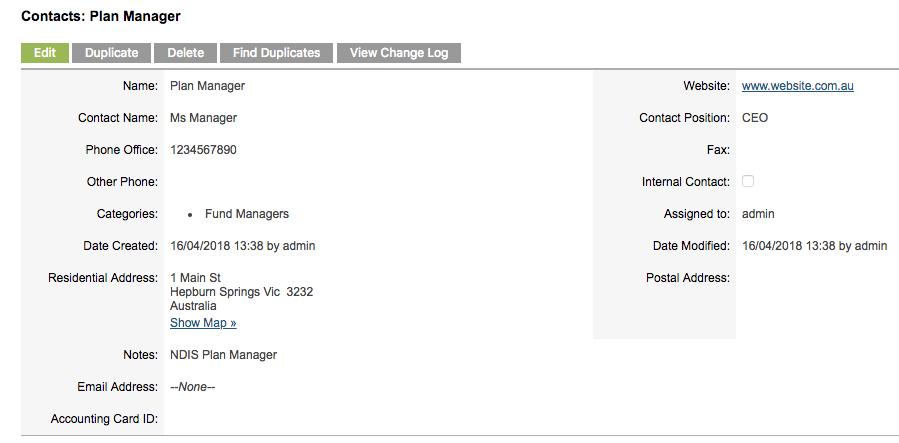Click the Accounting Card ID label
899x443 pixels.
(x=104, y=419)
